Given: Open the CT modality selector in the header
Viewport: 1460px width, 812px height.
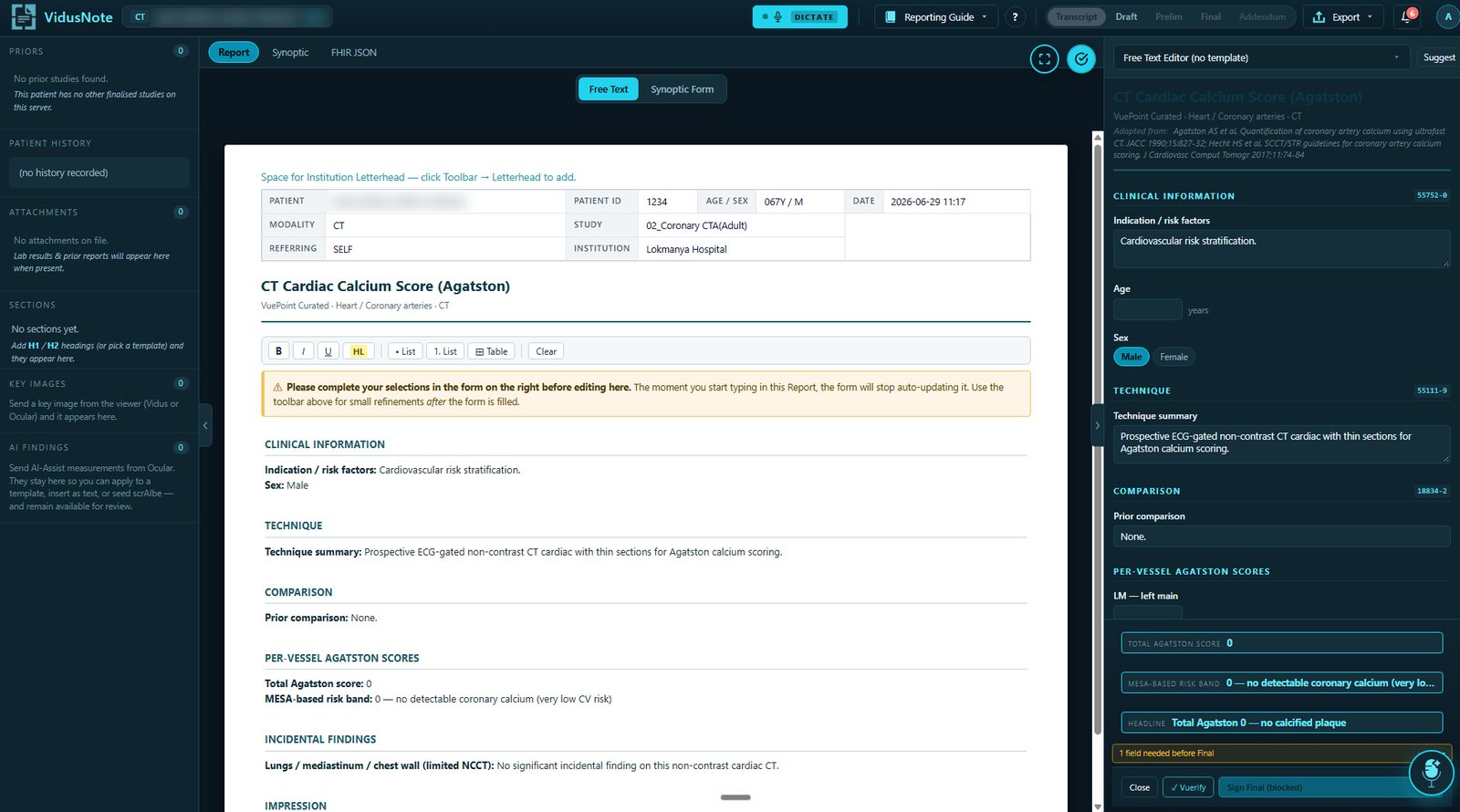Looking at the screenshot, I should tap(140, 16).
